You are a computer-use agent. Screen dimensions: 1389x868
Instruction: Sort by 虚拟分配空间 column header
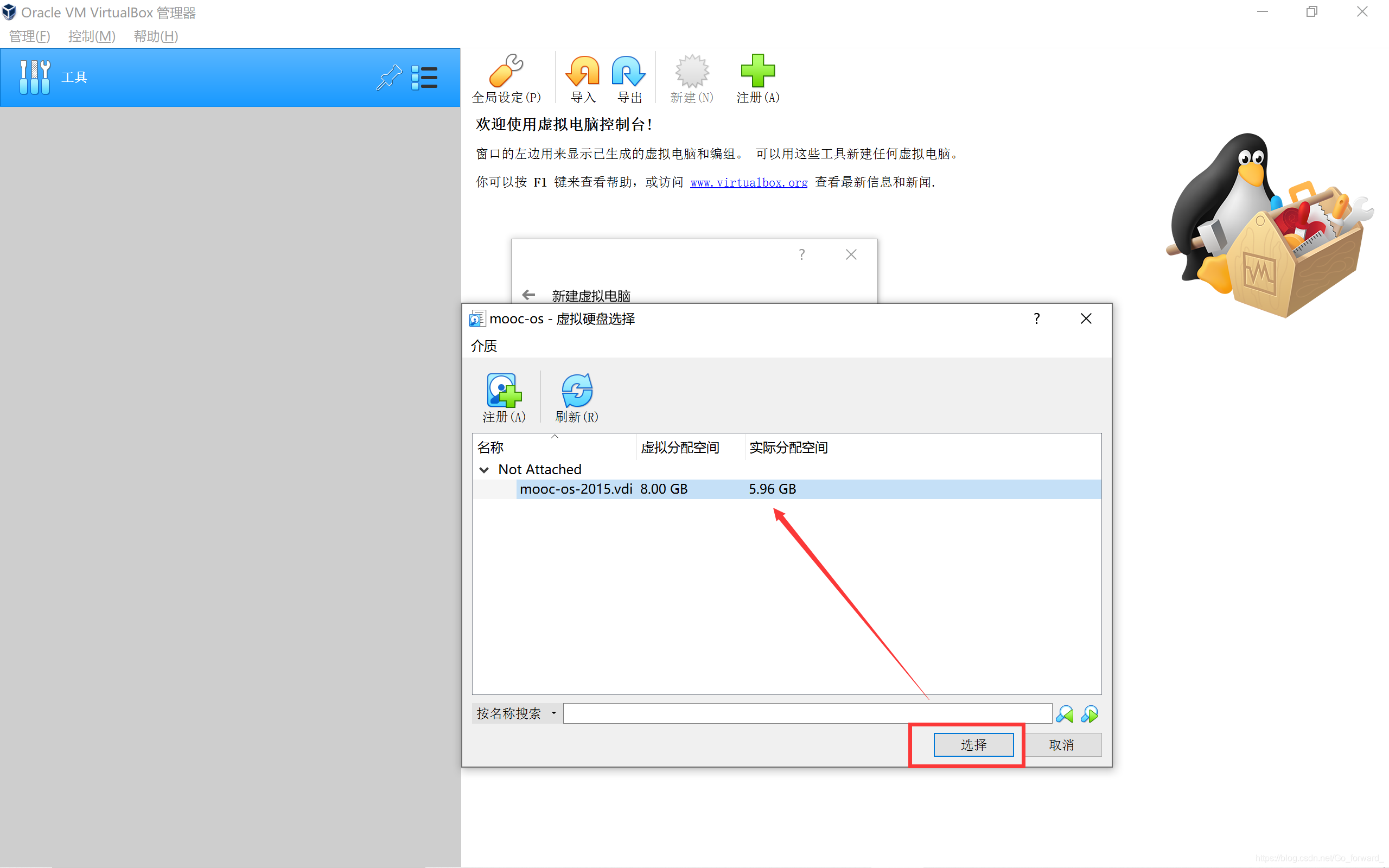tap(691, 447)
